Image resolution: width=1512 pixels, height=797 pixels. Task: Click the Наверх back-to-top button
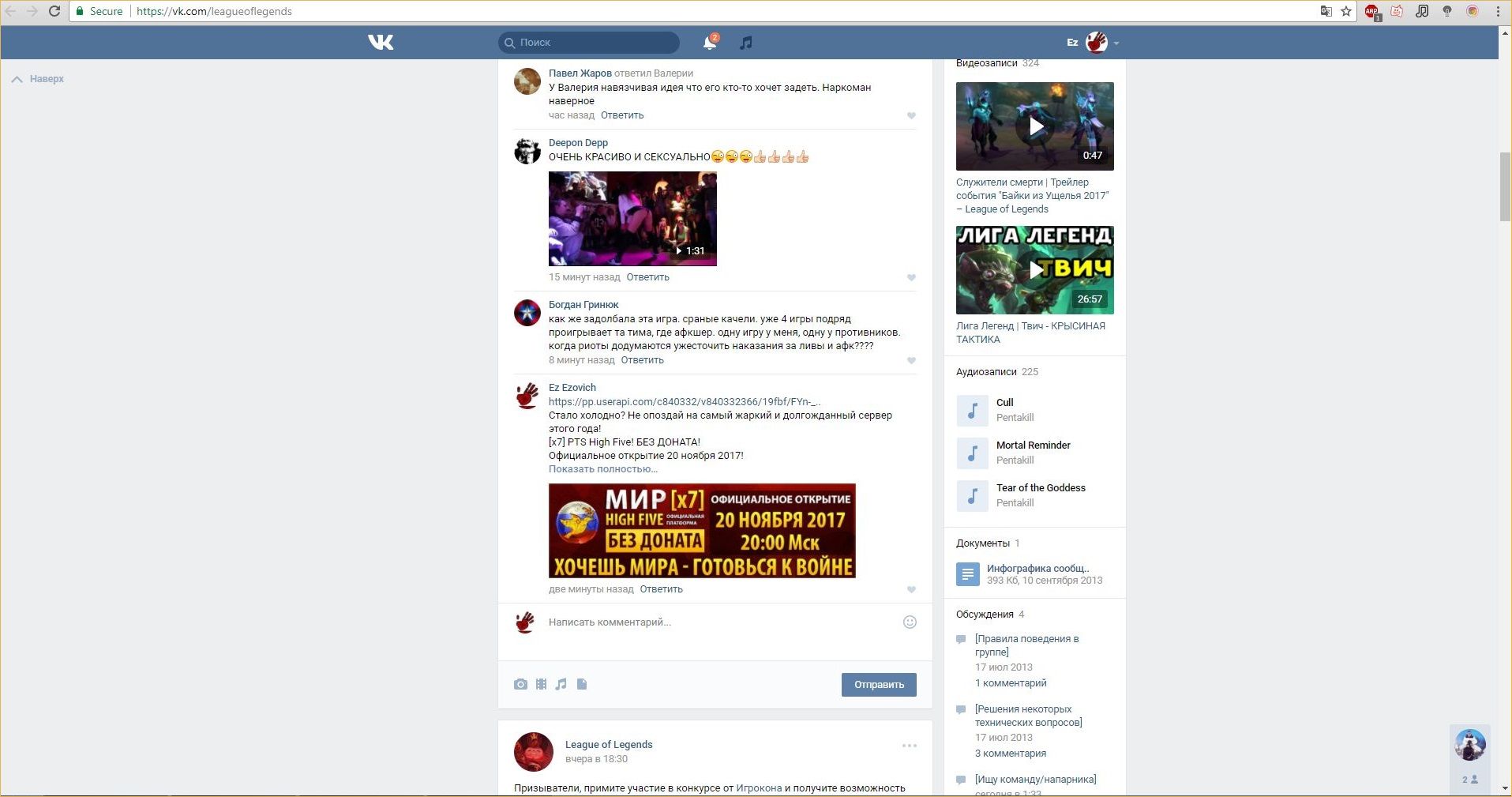(x=38, y=79)
